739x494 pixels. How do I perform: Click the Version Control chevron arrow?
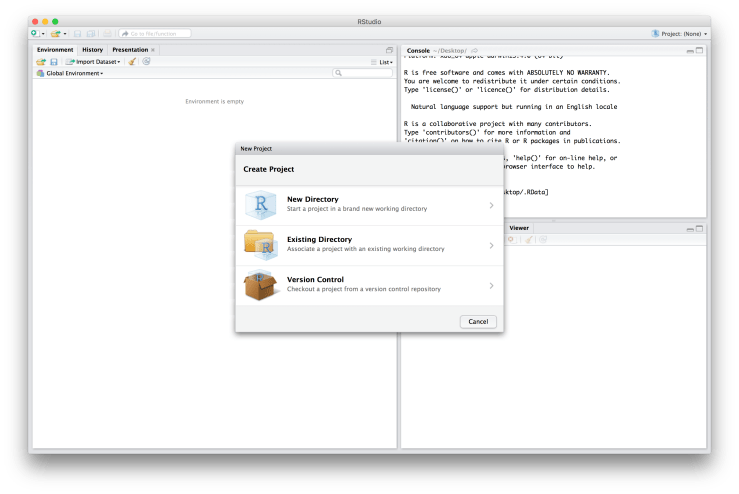click(x=491, y=286)
